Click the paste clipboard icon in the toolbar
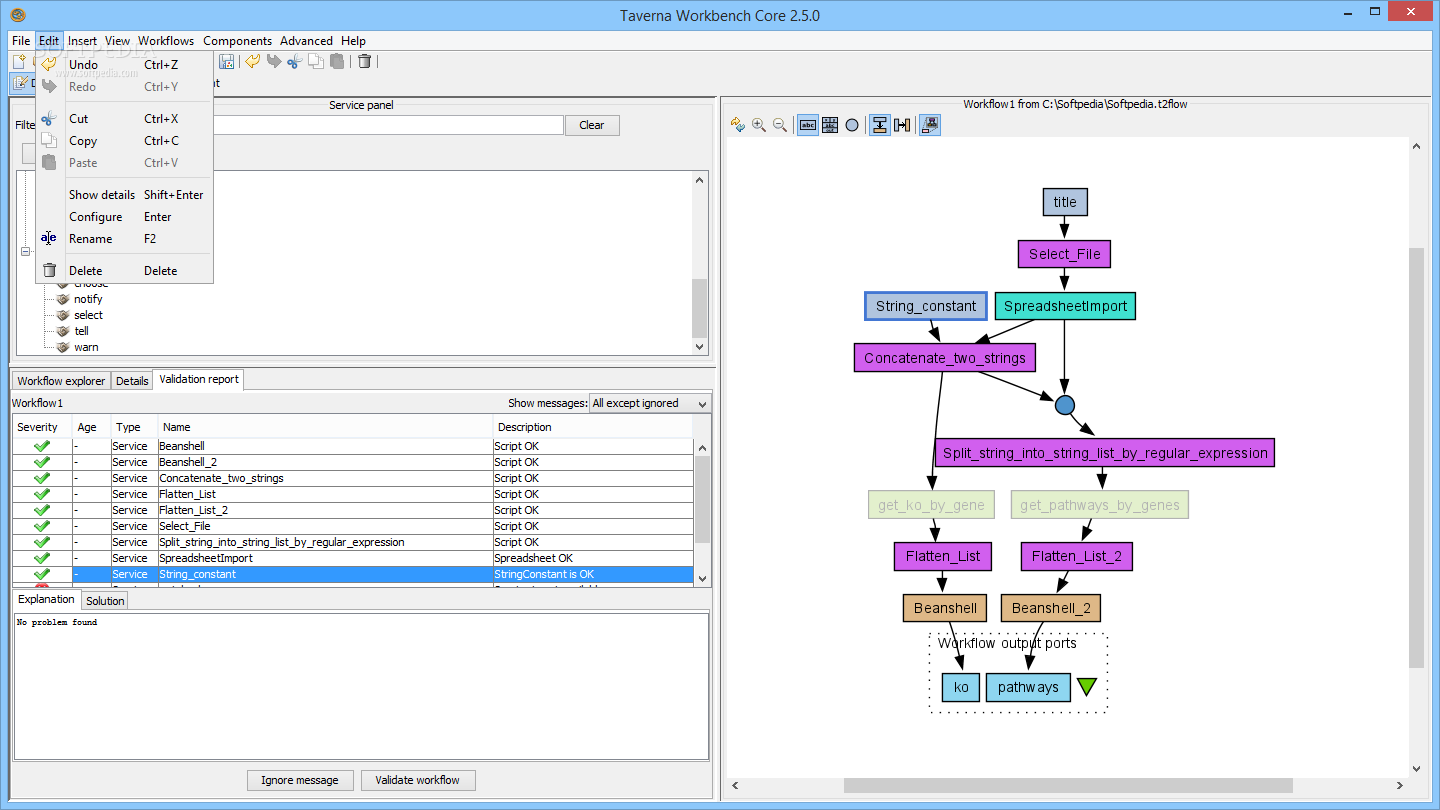1440x810 pixels. click(337, 62)
